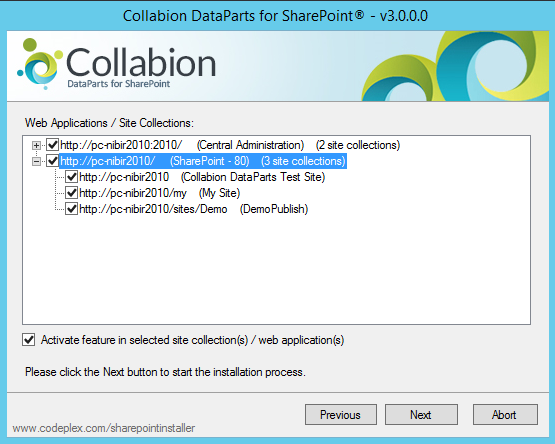Uncheck the My Site collection checkbox
555x444 pixels.
[72, 193]
